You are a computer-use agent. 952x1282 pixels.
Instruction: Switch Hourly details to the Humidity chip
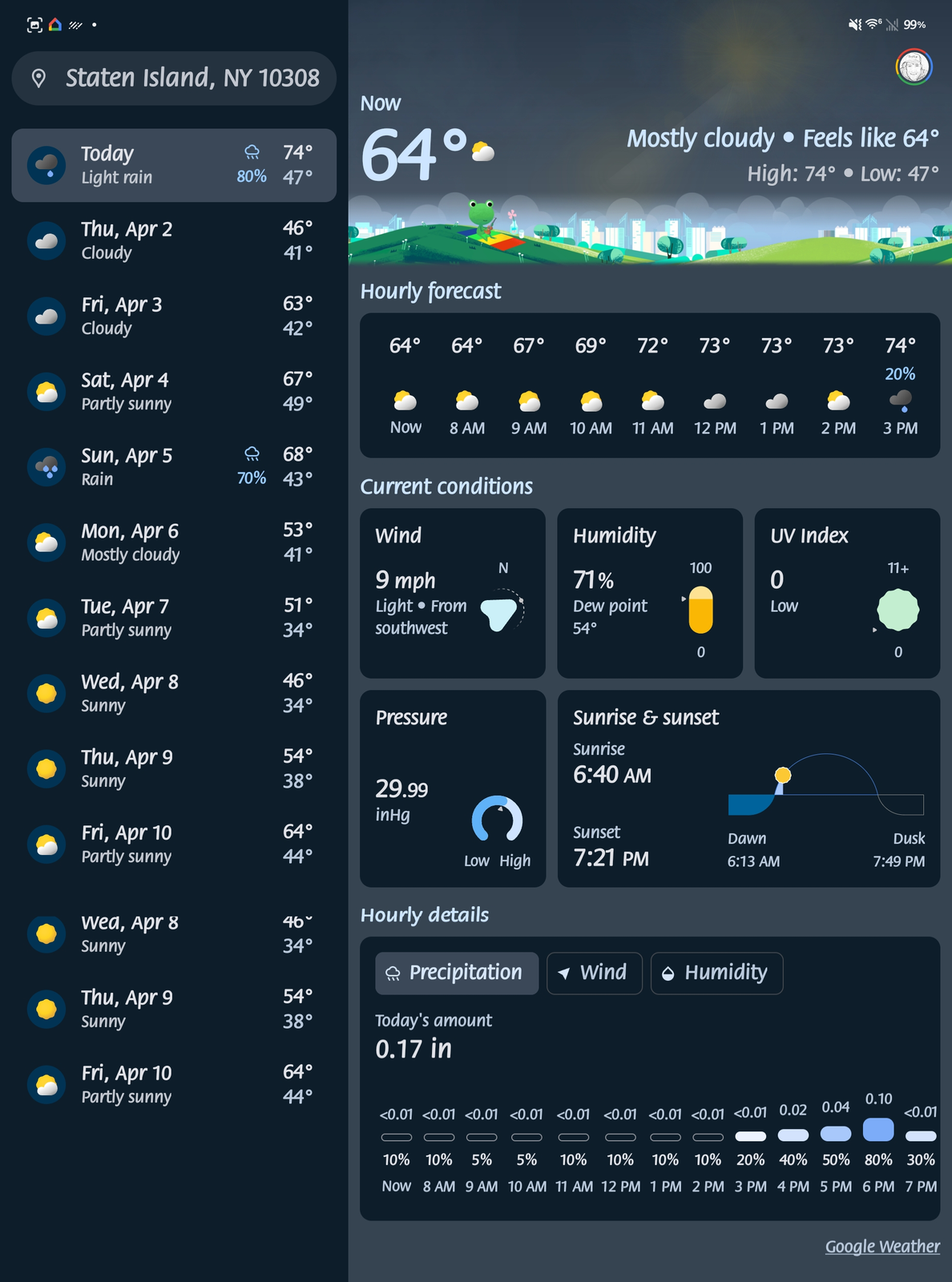pyautogui.click(x=716, y=973)
